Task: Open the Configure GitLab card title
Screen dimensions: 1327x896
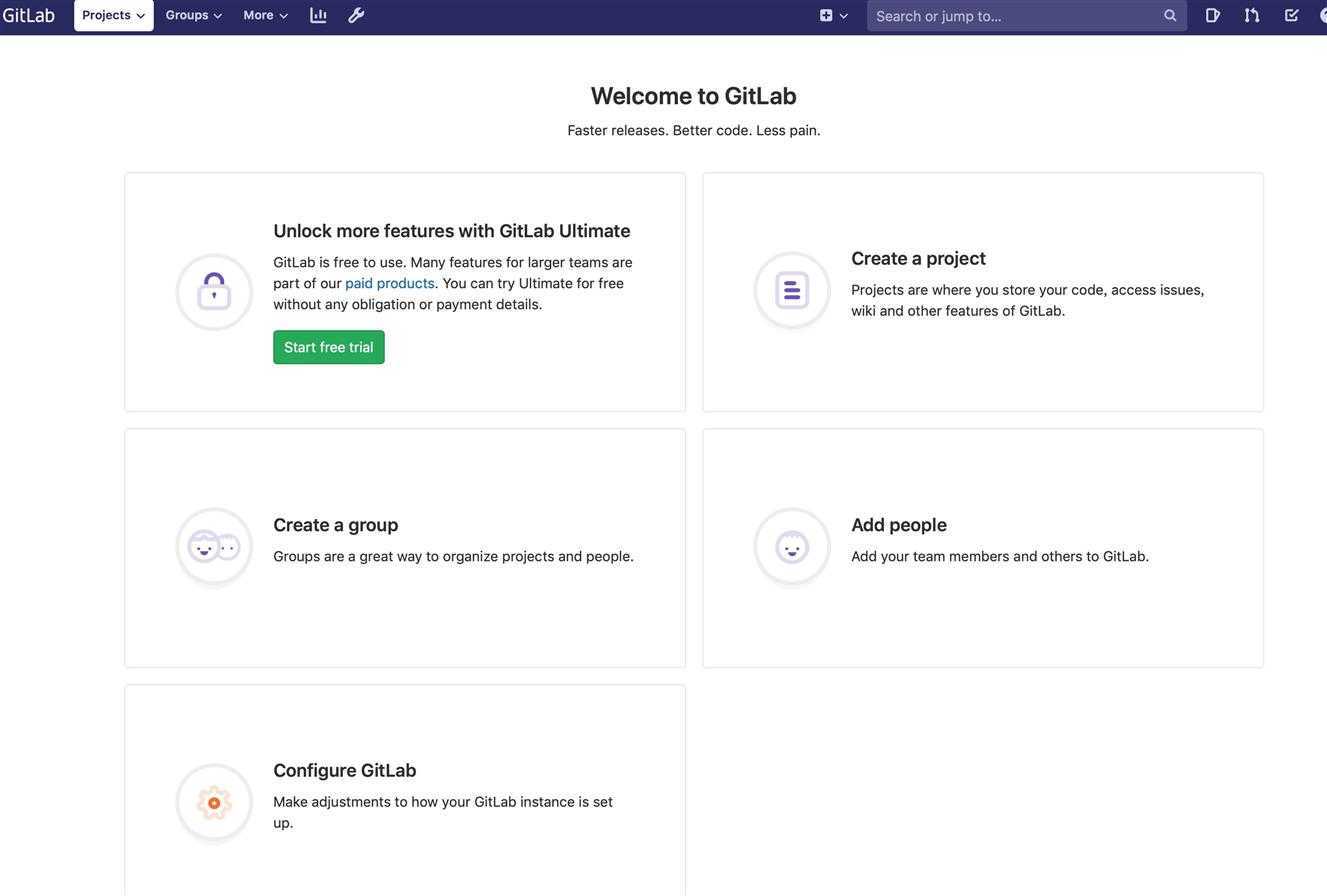Action: coord(345,771)
